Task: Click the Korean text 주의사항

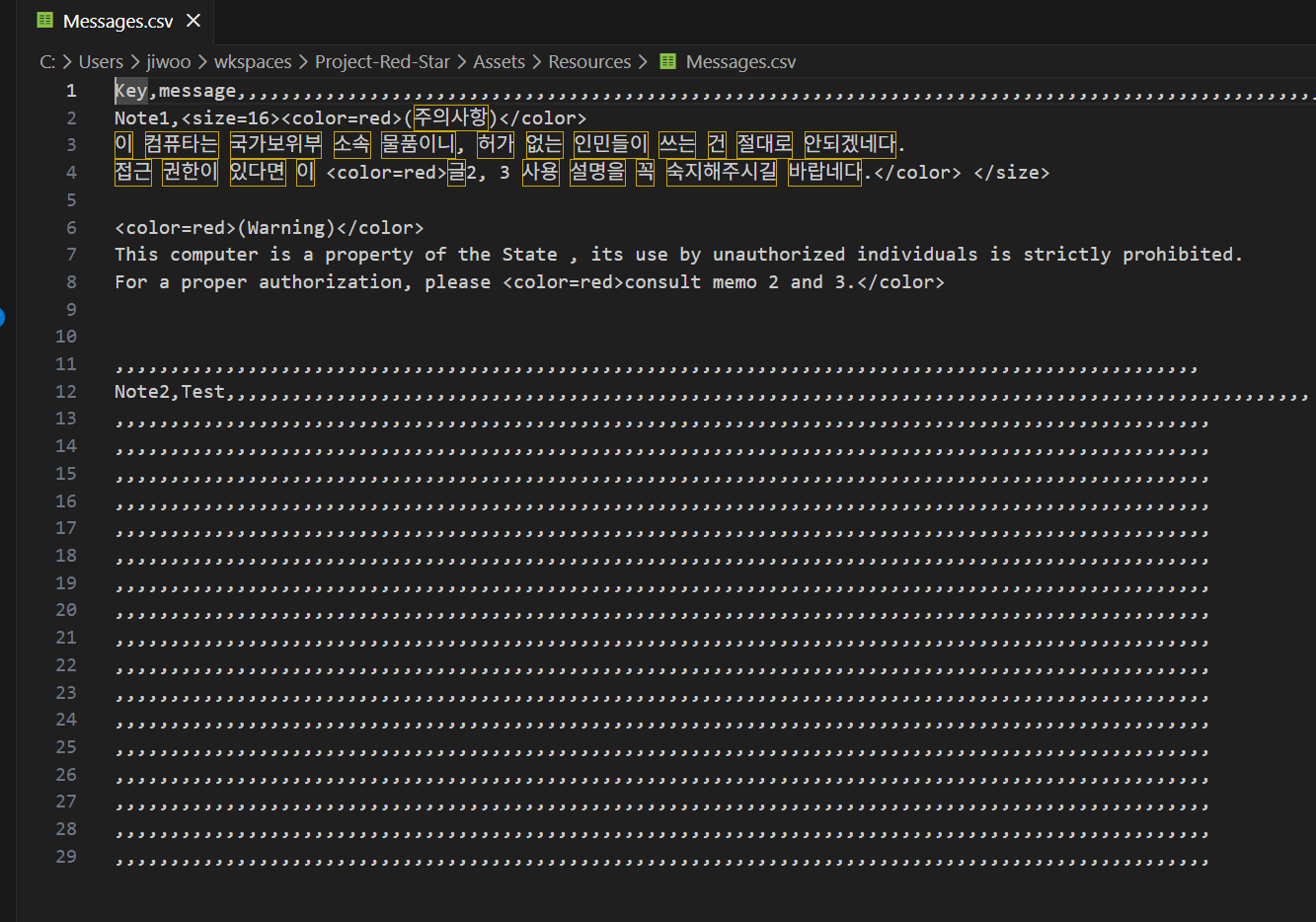Action: pos(450,117)
